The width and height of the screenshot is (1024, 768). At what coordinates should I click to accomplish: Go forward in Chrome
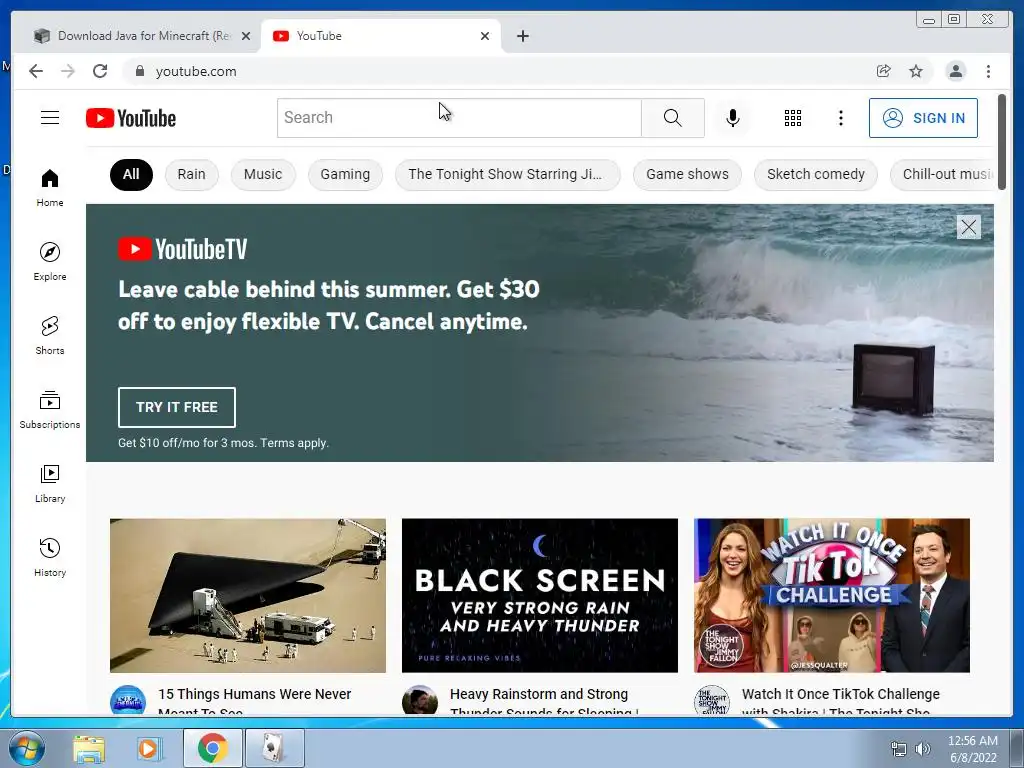pos(68,71)
